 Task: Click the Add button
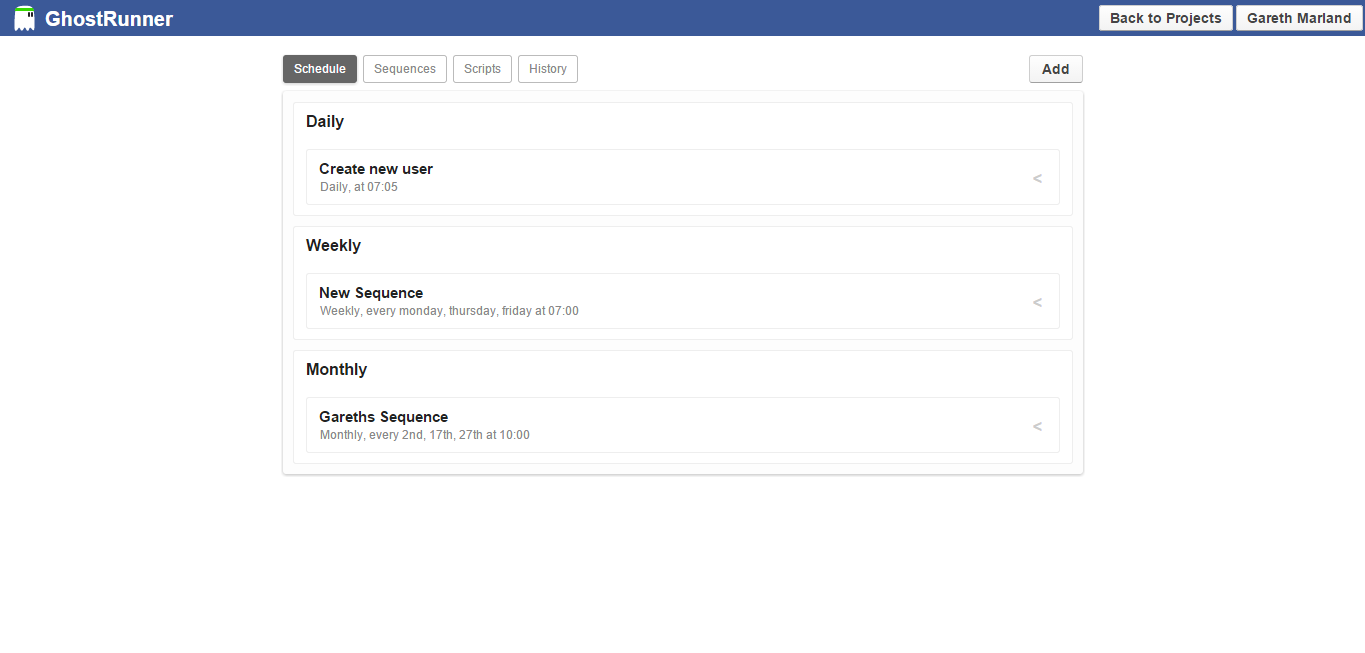click(1055, 68)
